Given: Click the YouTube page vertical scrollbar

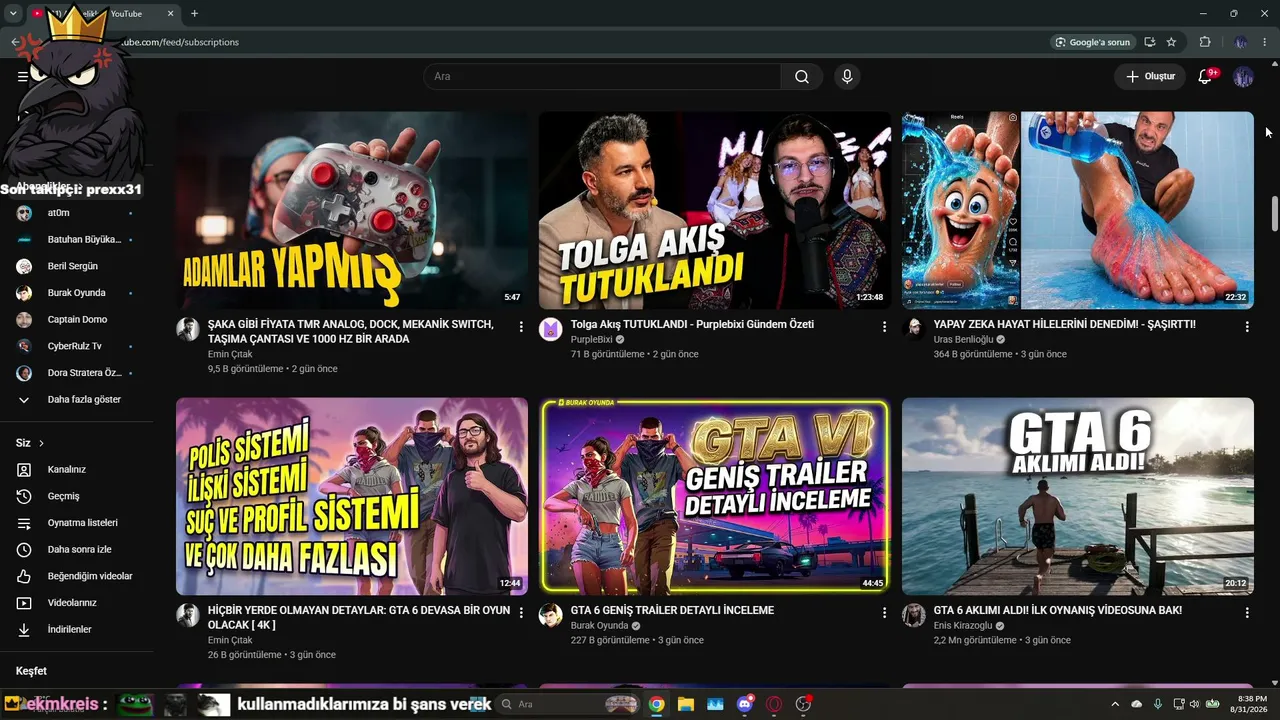Looking at the screenshot, I should (1274, 215).
